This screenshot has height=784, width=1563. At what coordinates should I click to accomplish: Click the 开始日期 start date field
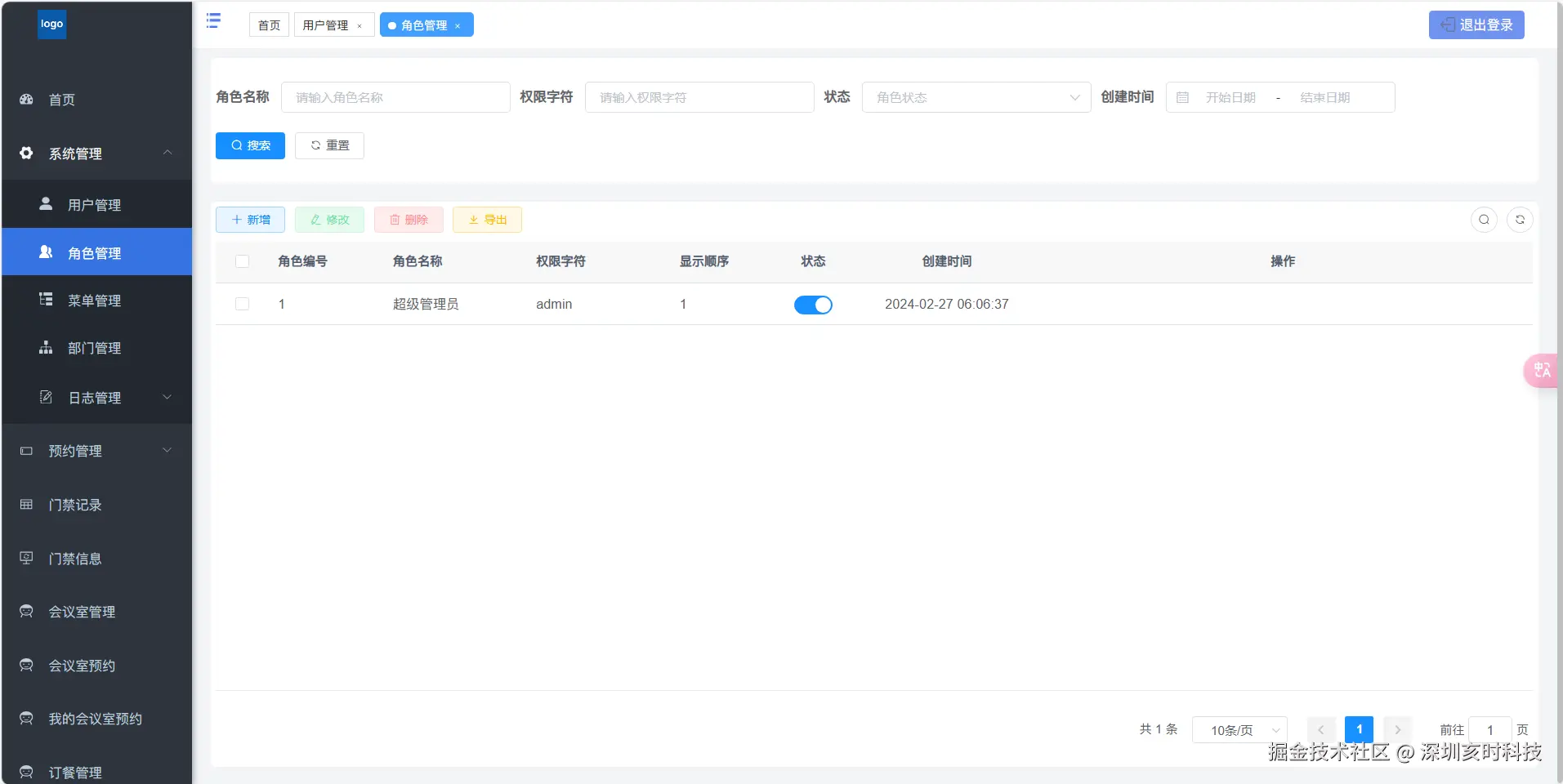pyautogui.click(x=1230, y=97)
